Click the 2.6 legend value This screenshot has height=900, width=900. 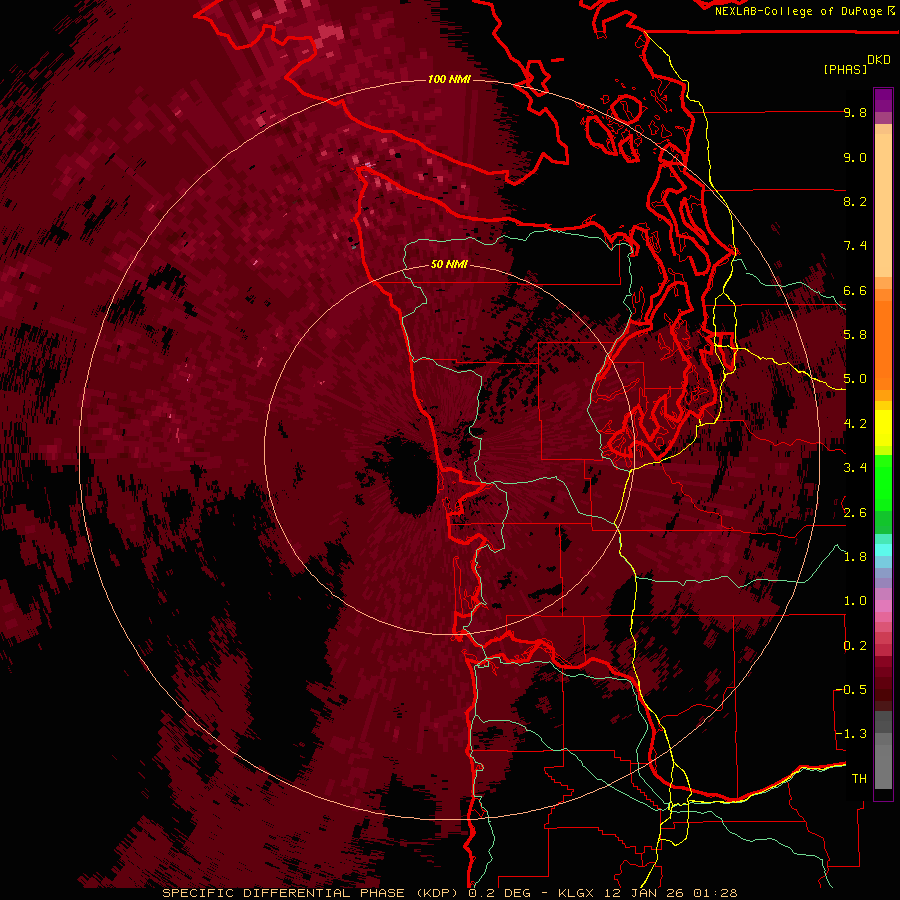click(855, 513)
